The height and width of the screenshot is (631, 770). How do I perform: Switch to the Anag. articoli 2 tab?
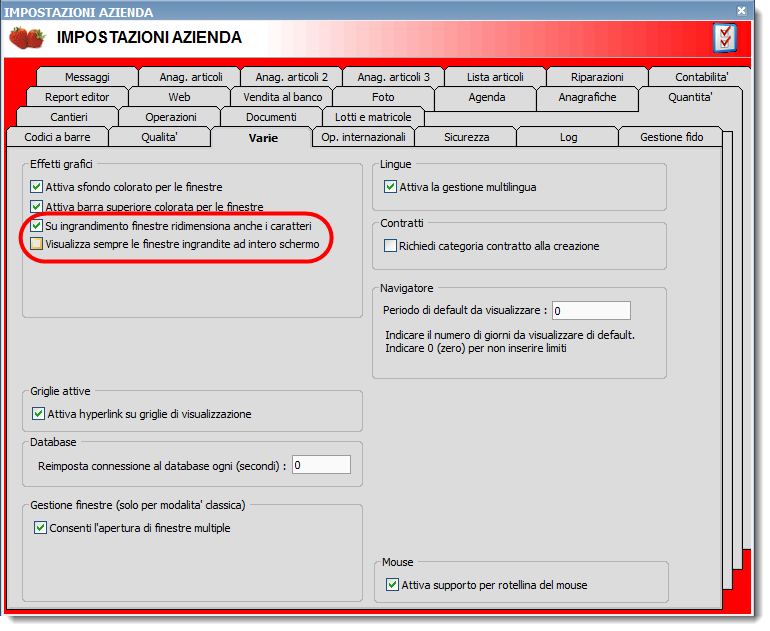292,77
